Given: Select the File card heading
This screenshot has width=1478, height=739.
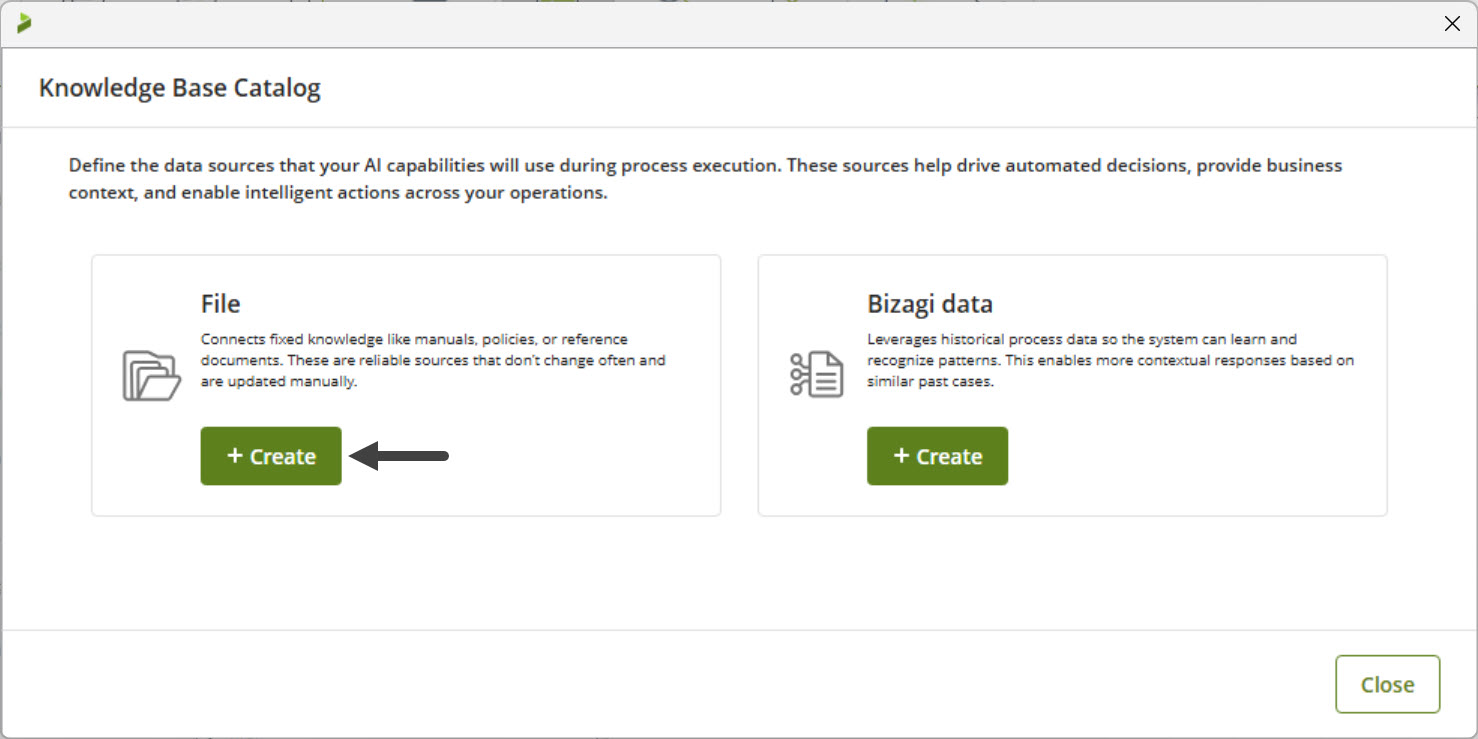Looking at the screenshot, I should pyautogui.click(x=221, y=303).
